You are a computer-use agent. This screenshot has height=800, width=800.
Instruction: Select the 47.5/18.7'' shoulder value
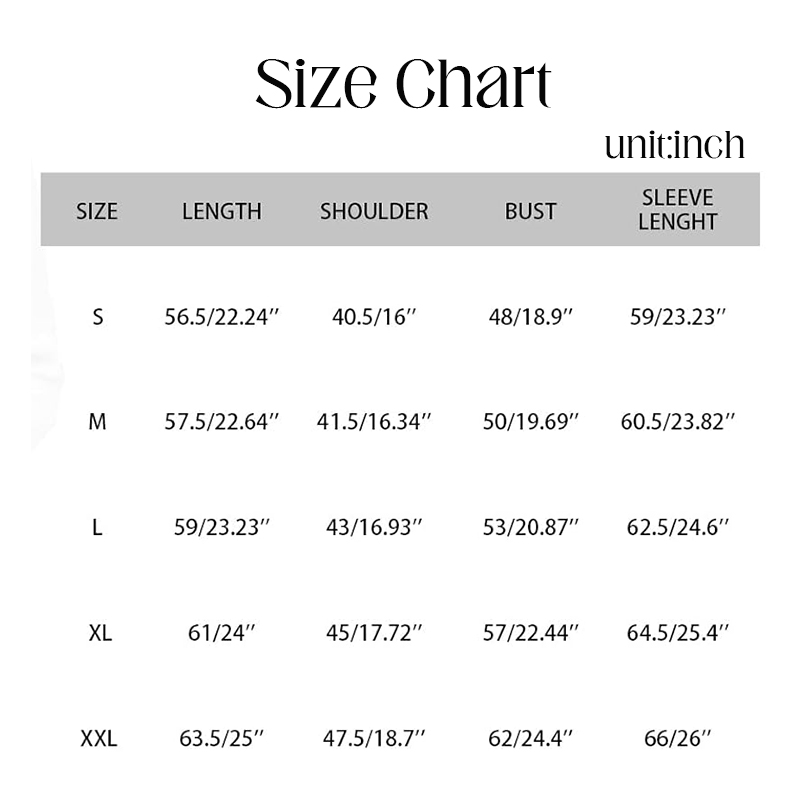374,740
